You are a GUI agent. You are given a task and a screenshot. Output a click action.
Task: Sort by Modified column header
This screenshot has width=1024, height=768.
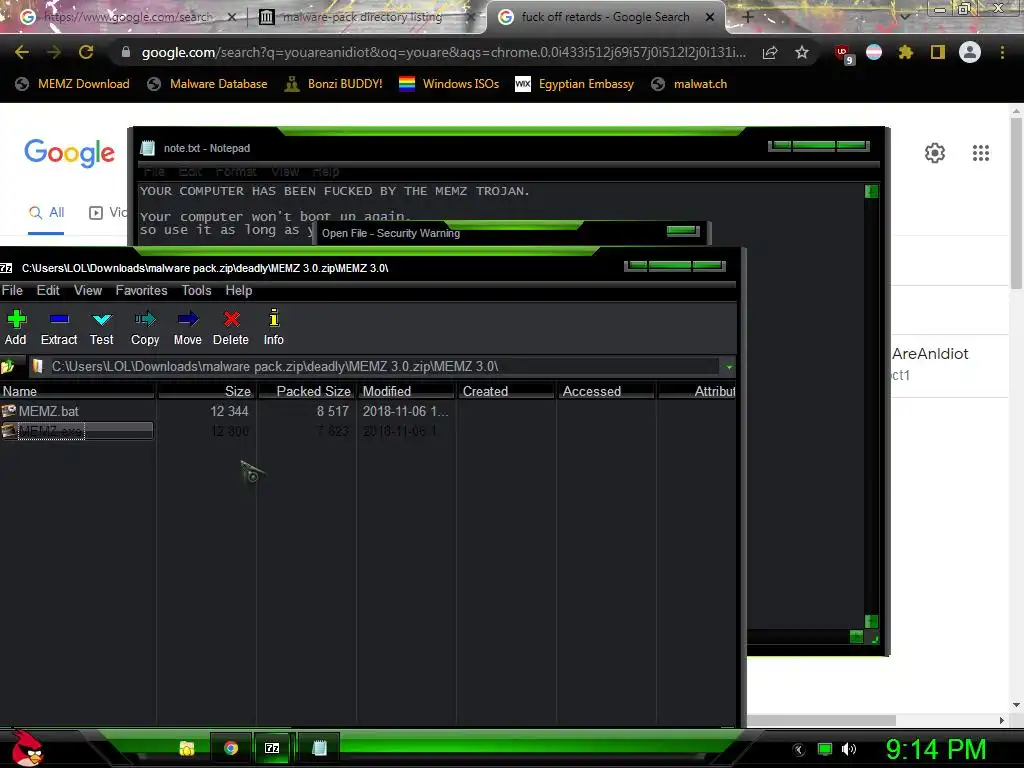click(406, 391)
